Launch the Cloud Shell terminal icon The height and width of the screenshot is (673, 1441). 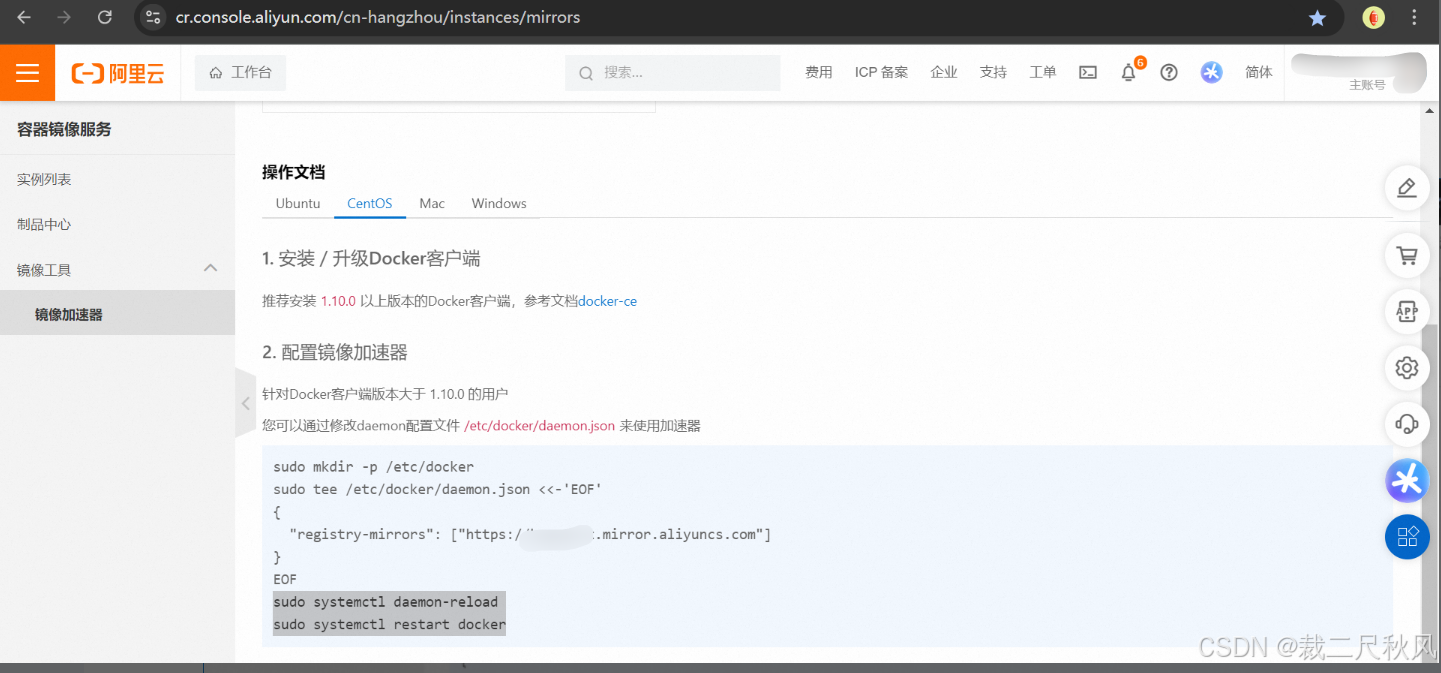click(1088, 73)
